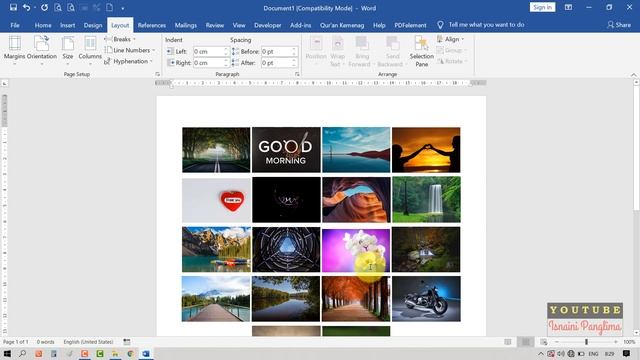Switch to Print Layout view
Screen dimensions: 640x360
tap(526, 342)
